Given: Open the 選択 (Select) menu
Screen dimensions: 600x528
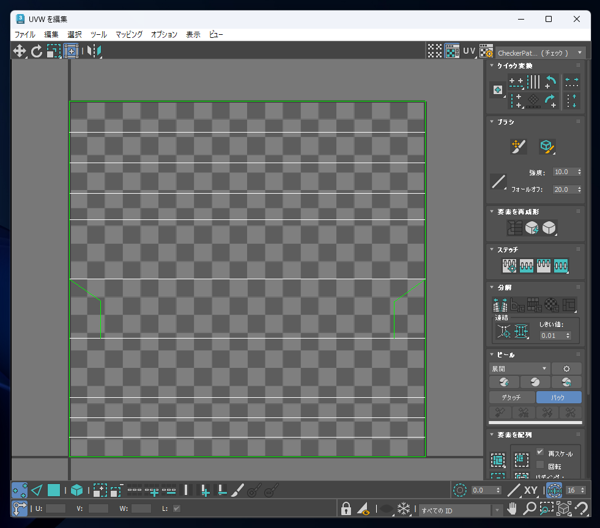Looking at the screenshot, I should pyautogui.click(x=75, y=34).
